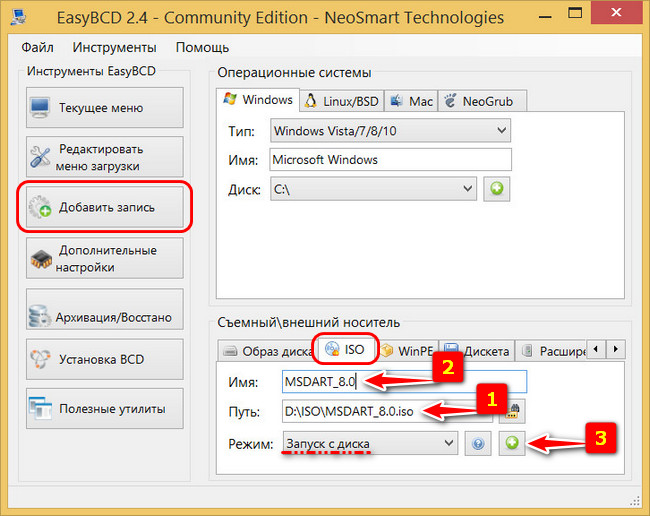This screenshot has height=516, width=650.
Task: Click the penguin icon on Linux/BSD tab
Action: click(310, 101)
